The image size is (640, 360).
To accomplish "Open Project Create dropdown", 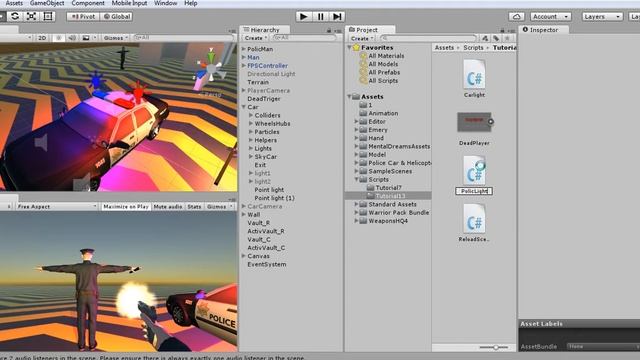I will [x=362, y=38].
